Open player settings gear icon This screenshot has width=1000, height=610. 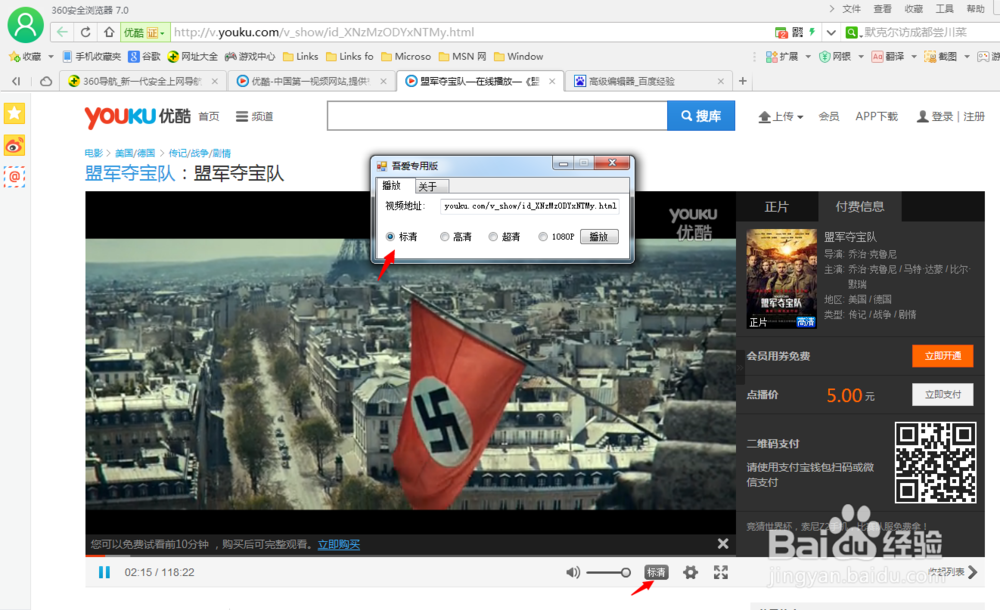click(690, 572)
